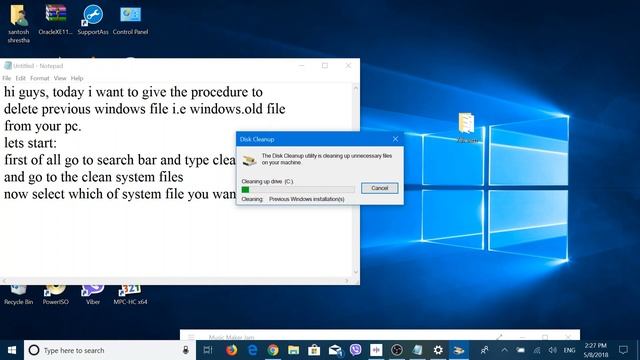Open Notepad Help menu

77,78
